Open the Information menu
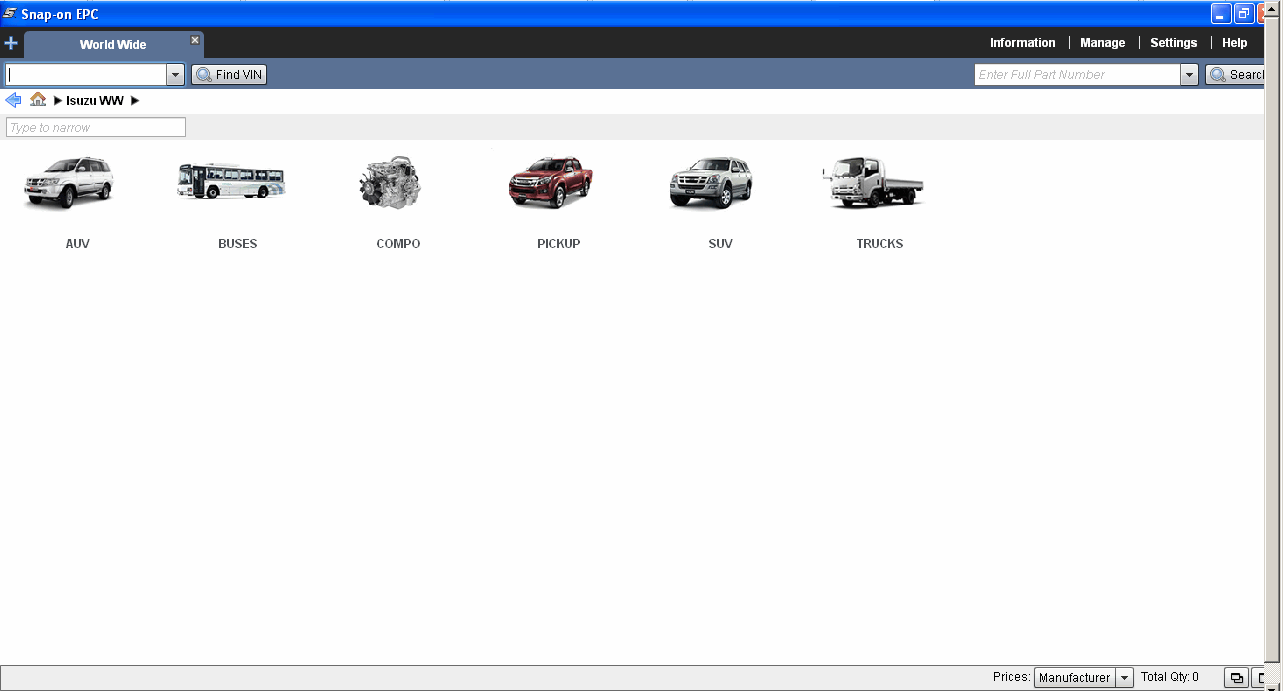The width and height of the screenshot is (1283, 691). (1022, 43)
